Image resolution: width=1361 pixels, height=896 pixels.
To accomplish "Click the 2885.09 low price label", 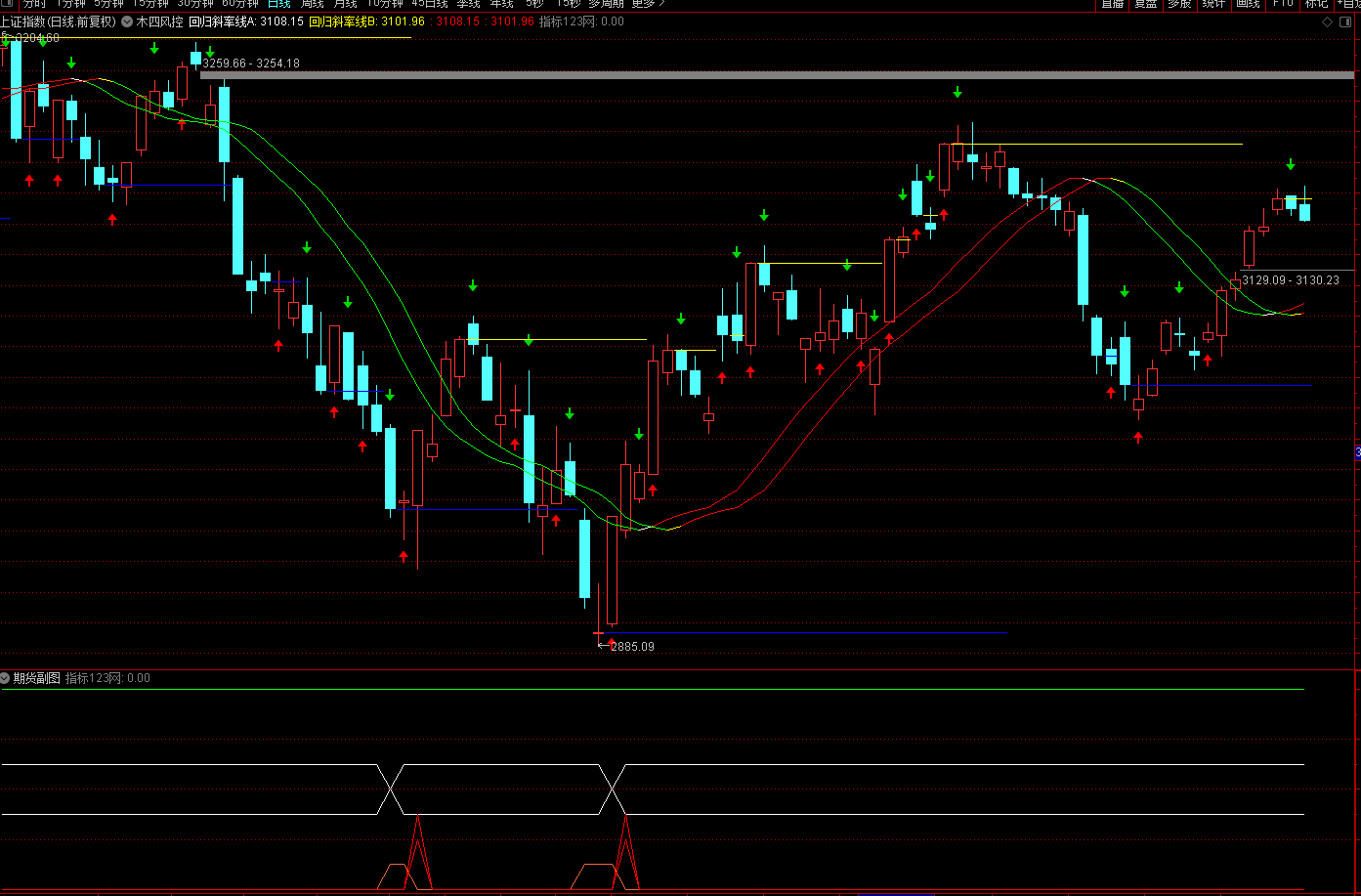I will point(632,647).
